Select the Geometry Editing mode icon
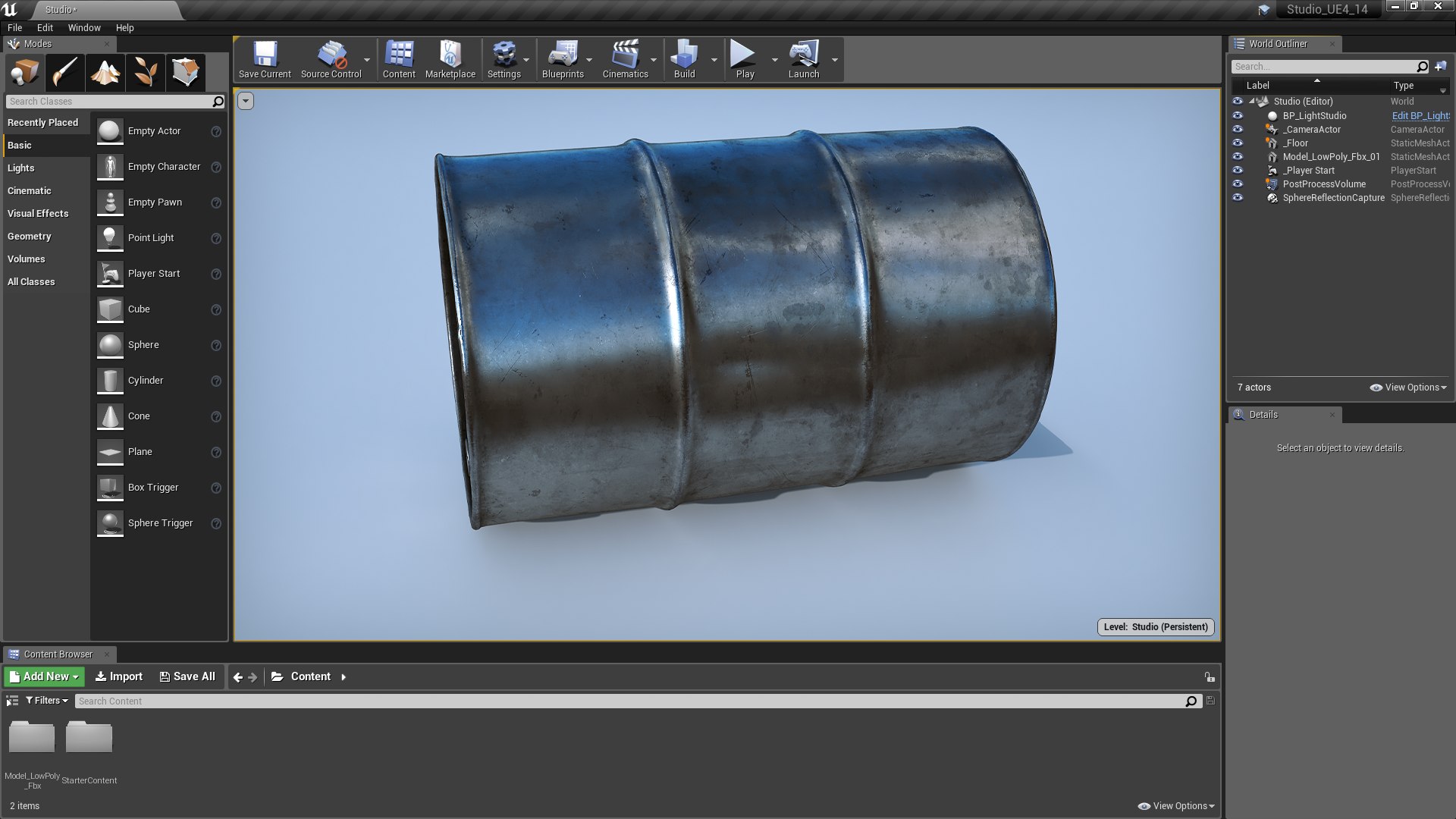The height and width of the screenshot is (819, 1456). click(x=186, y=72)
